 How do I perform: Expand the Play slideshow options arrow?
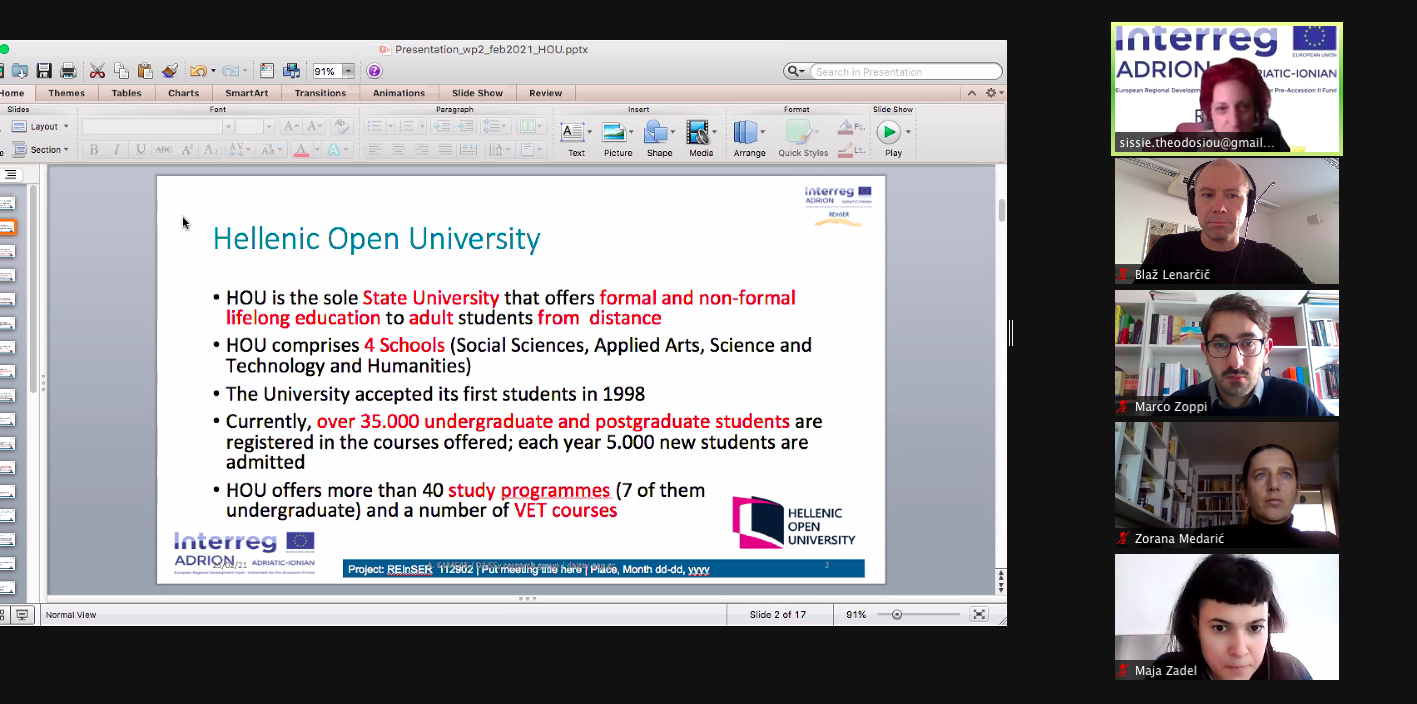coord(908,132)
